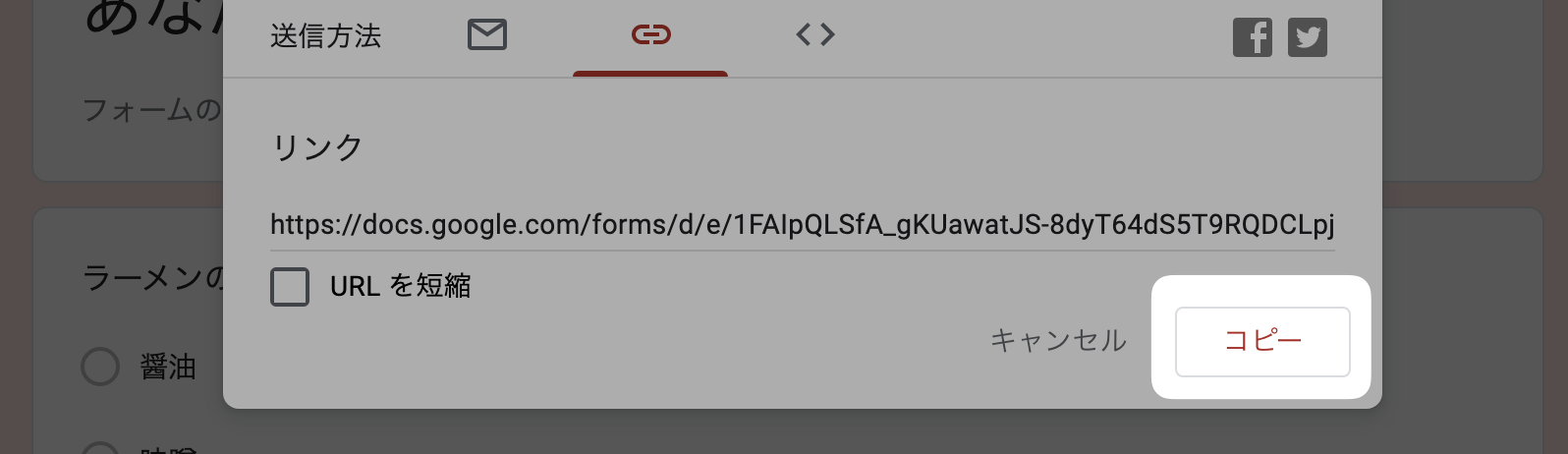The width and height of the screenshot is (1568, 454).
Task: Click the リンク heading text
Action: (317, 147)
